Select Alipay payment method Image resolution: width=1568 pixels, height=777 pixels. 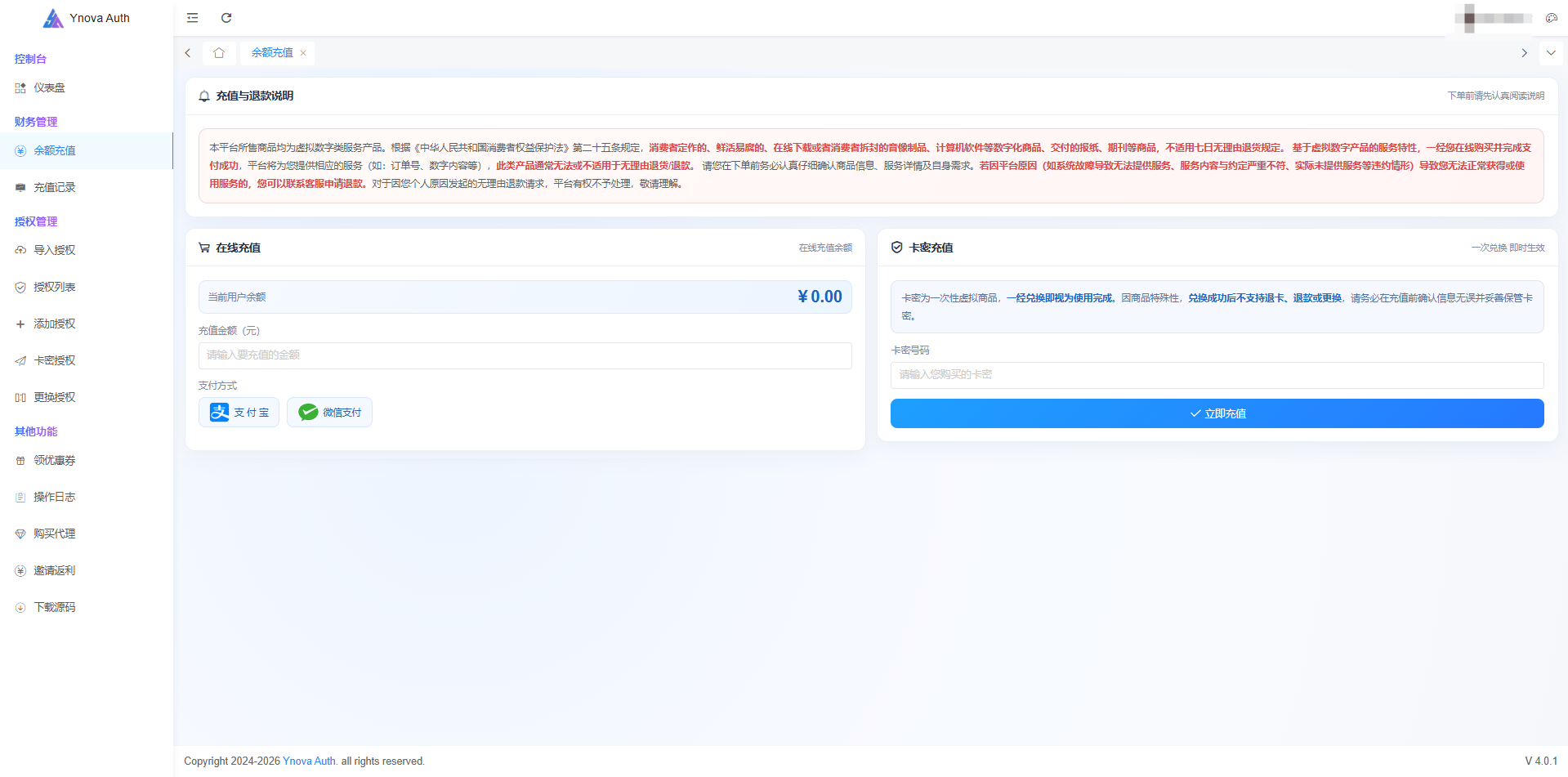(239, 413)
